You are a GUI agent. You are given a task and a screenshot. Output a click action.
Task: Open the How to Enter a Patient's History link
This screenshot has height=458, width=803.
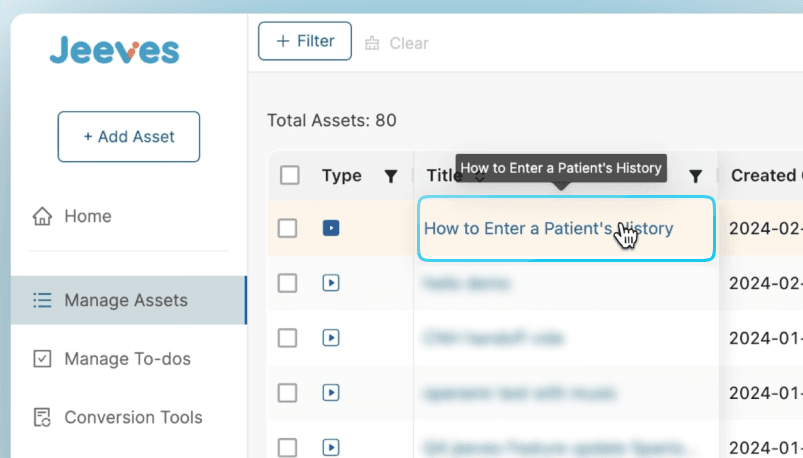548,228
